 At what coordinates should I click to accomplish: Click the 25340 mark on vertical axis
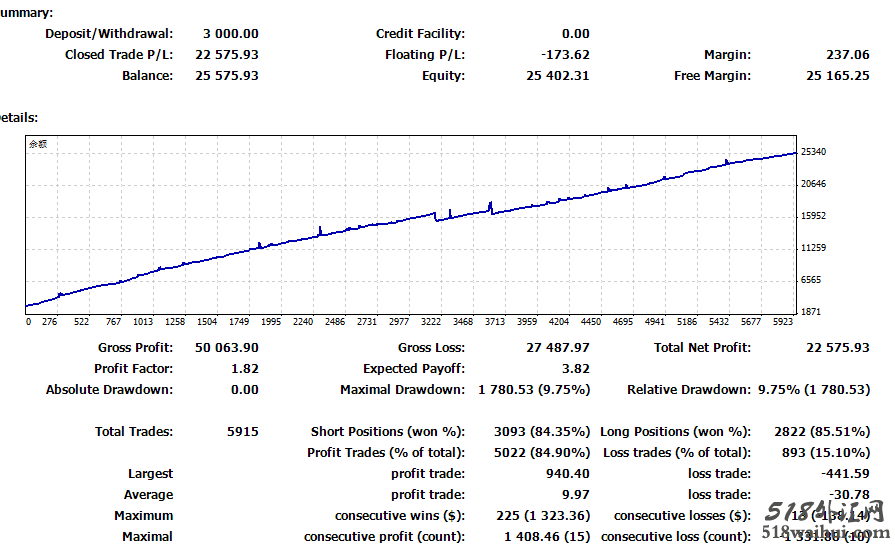pyautogui.click(x=815, y=152)
